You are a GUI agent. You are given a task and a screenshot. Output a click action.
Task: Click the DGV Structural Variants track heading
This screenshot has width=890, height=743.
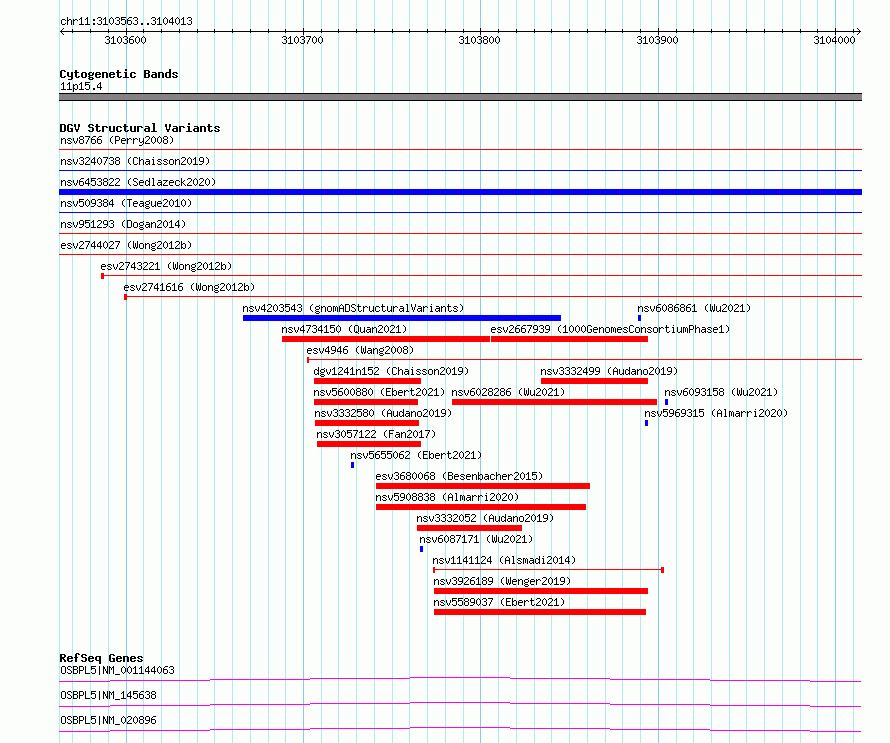click(140, 128)
